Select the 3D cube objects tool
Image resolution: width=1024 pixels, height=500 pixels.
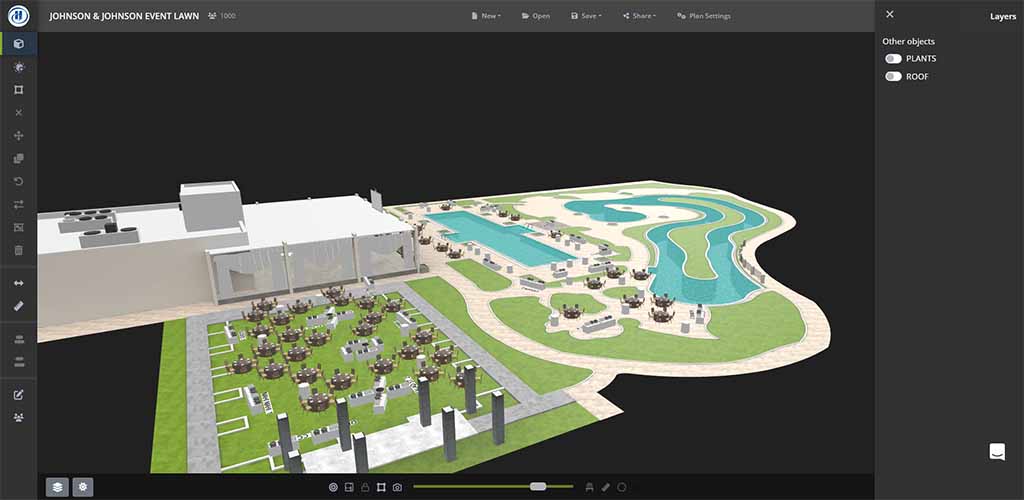[18, 44]
